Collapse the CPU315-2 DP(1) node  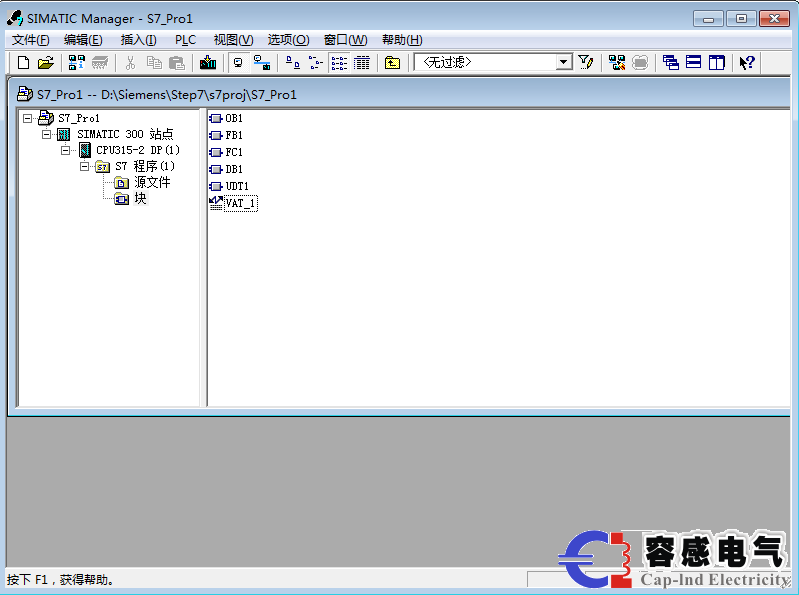click(65, 150)
